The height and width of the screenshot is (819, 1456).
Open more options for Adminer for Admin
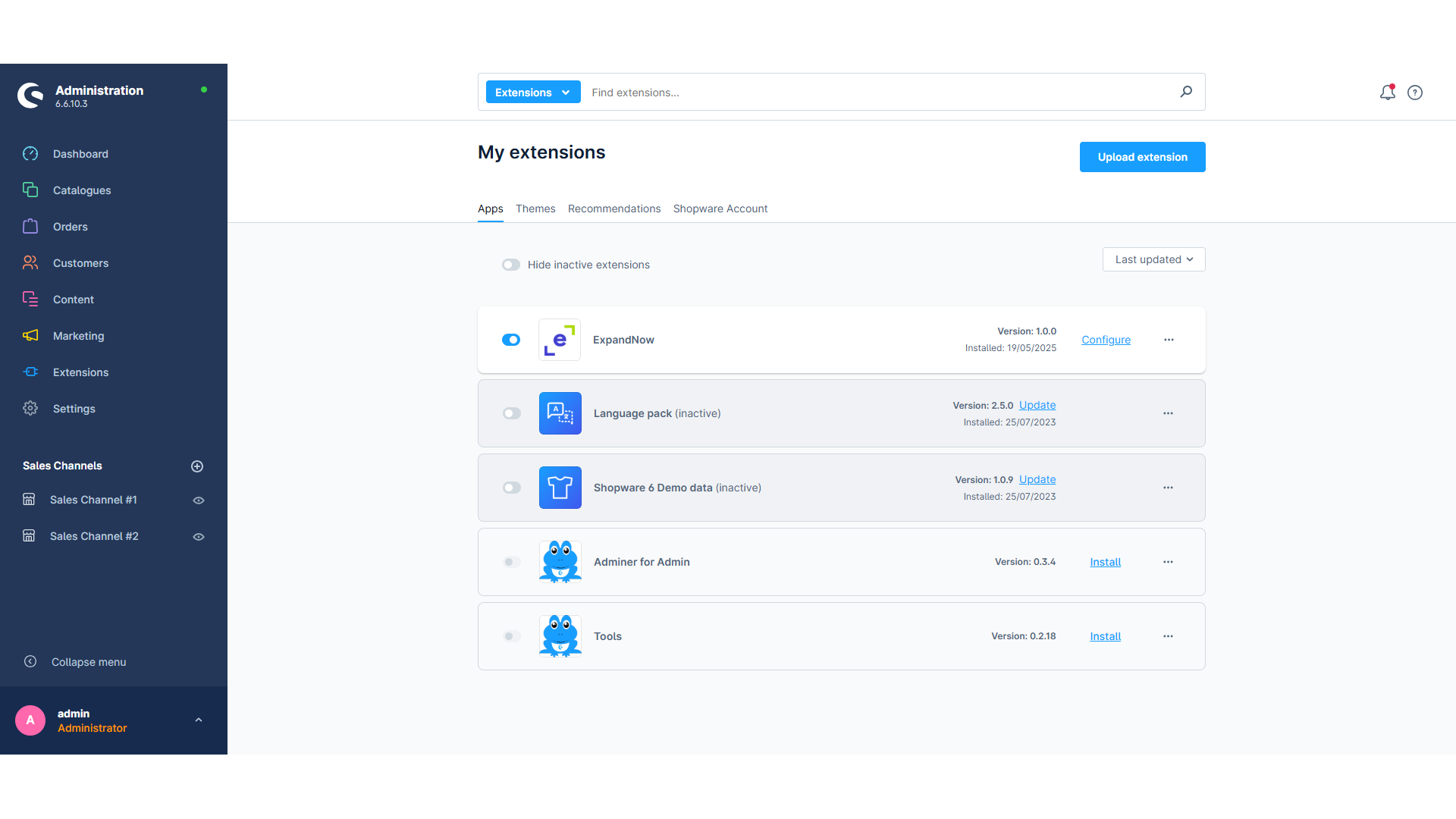click(1168, 562)
